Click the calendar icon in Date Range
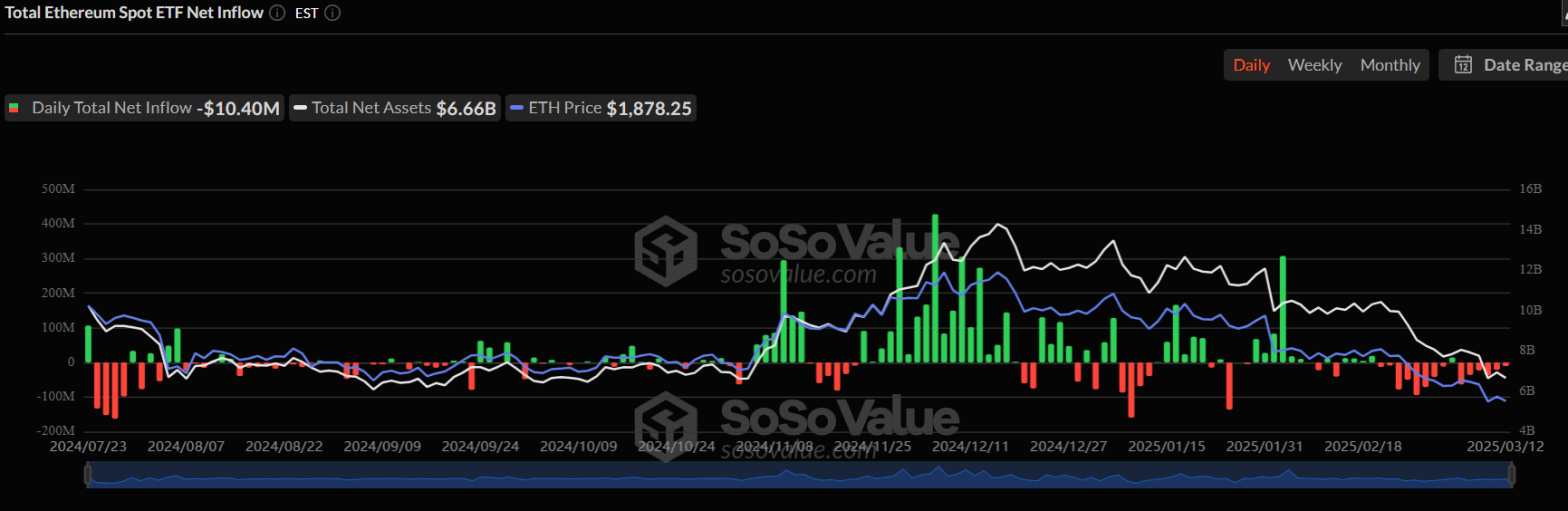 point(1462,65)
